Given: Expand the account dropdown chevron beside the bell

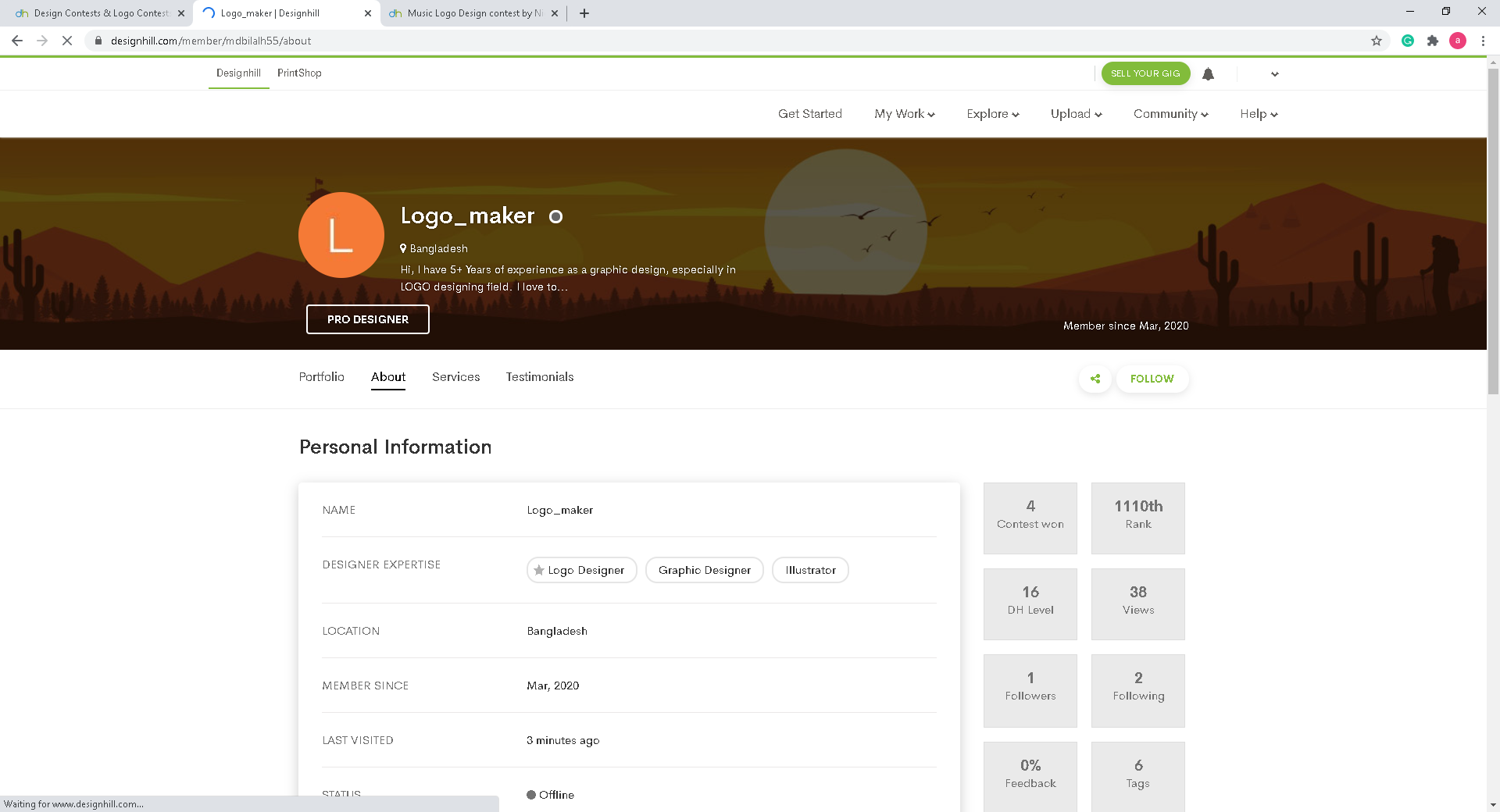Looking at the screenshot, I should pyautogui.click(x=1275, y=74).
